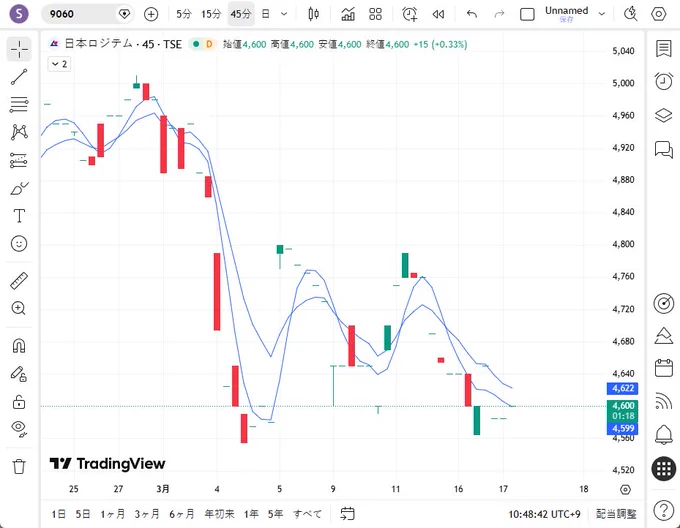Viewport: 680px width, 528px height.
Task: Open chart settings hexagon icon
Action: pyautogui.click(x=659, y=14)
